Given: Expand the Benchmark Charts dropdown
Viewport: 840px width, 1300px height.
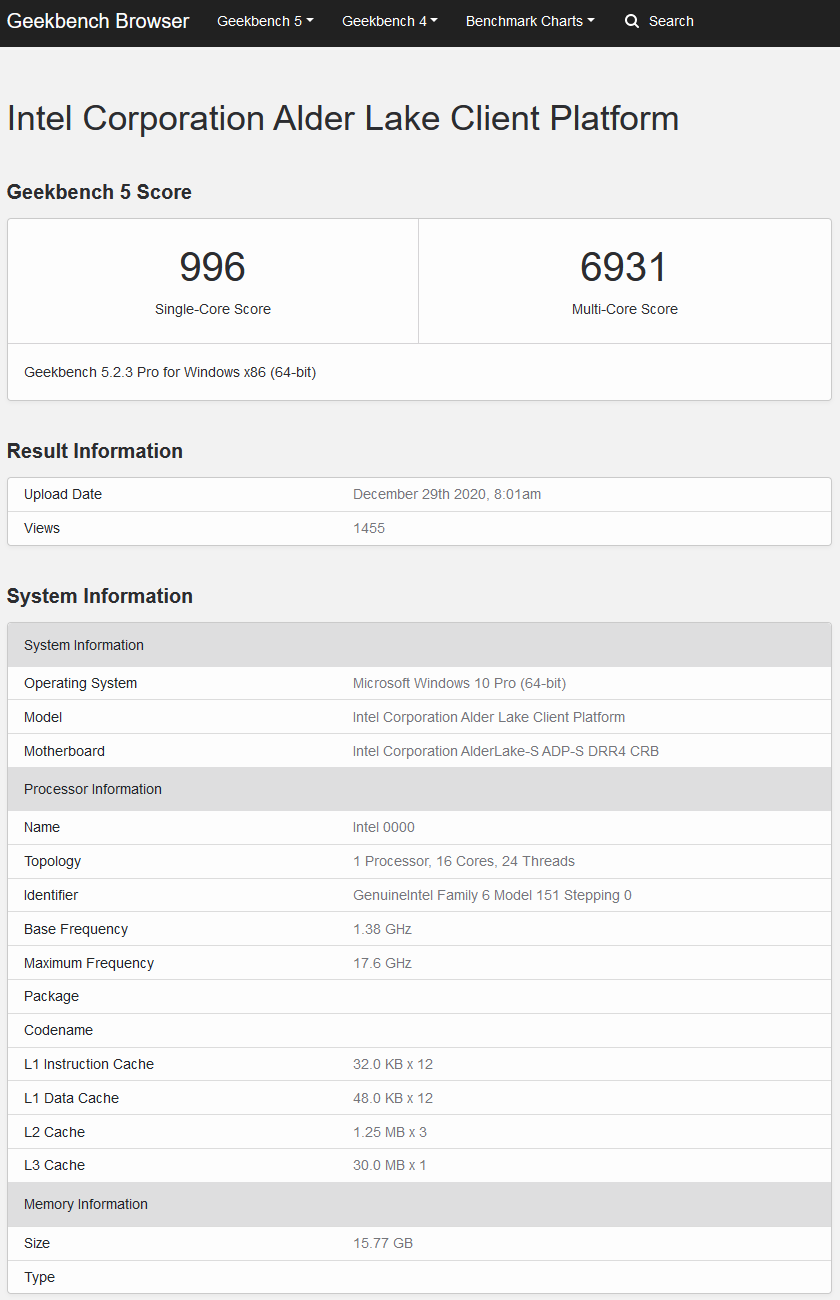Looking at the screenshot, I should [x=530, y=21].
